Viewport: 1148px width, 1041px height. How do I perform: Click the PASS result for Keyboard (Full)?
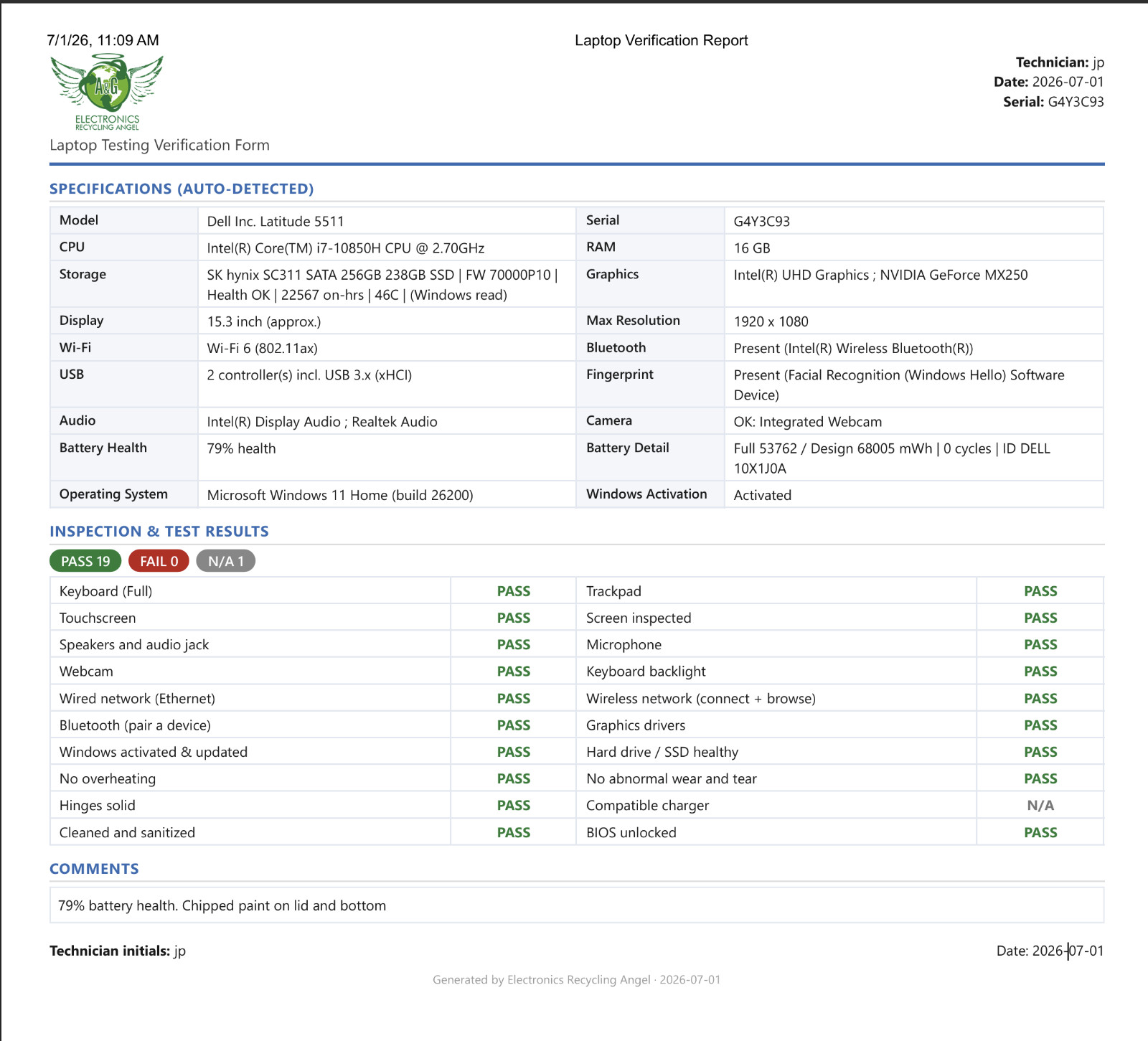pos(514,591)
